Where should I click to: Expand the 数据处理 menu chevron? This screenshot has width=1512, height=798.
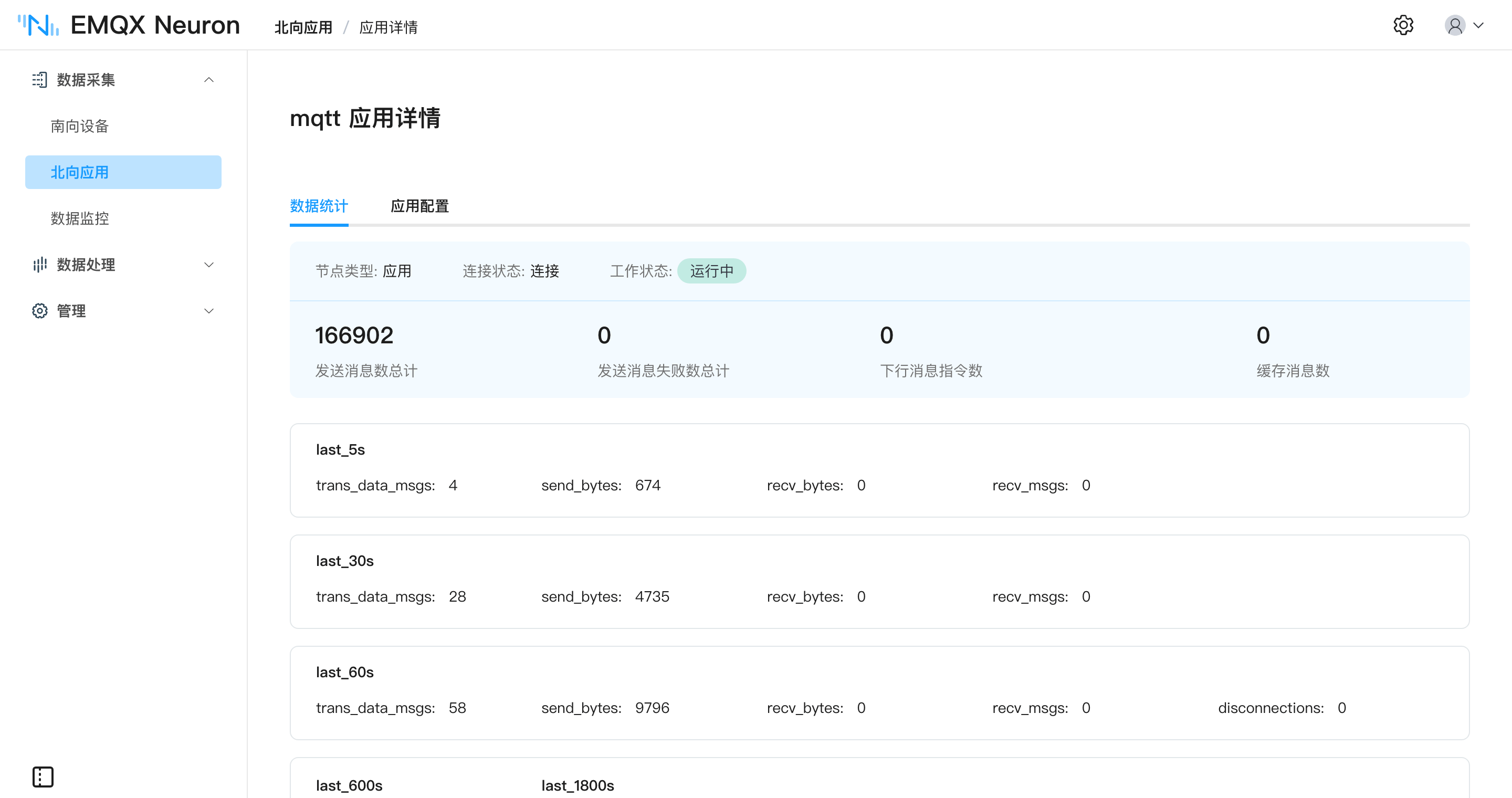point(208,265)
